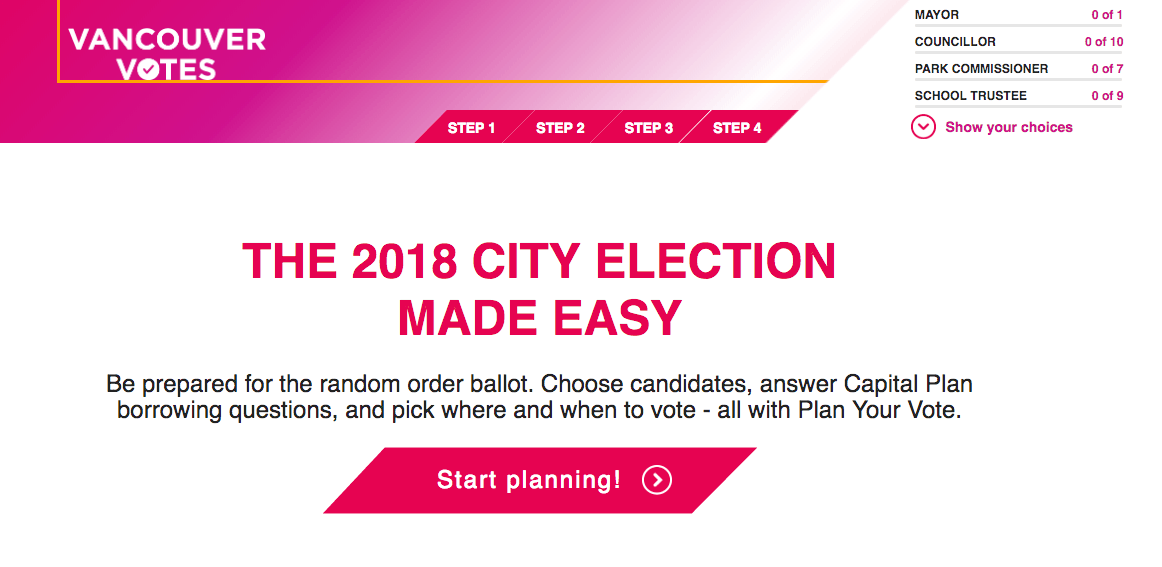Viewport: 1162px width, 567px height.
Task: Select the Mayor category label
Action: [x=937, y=15]
